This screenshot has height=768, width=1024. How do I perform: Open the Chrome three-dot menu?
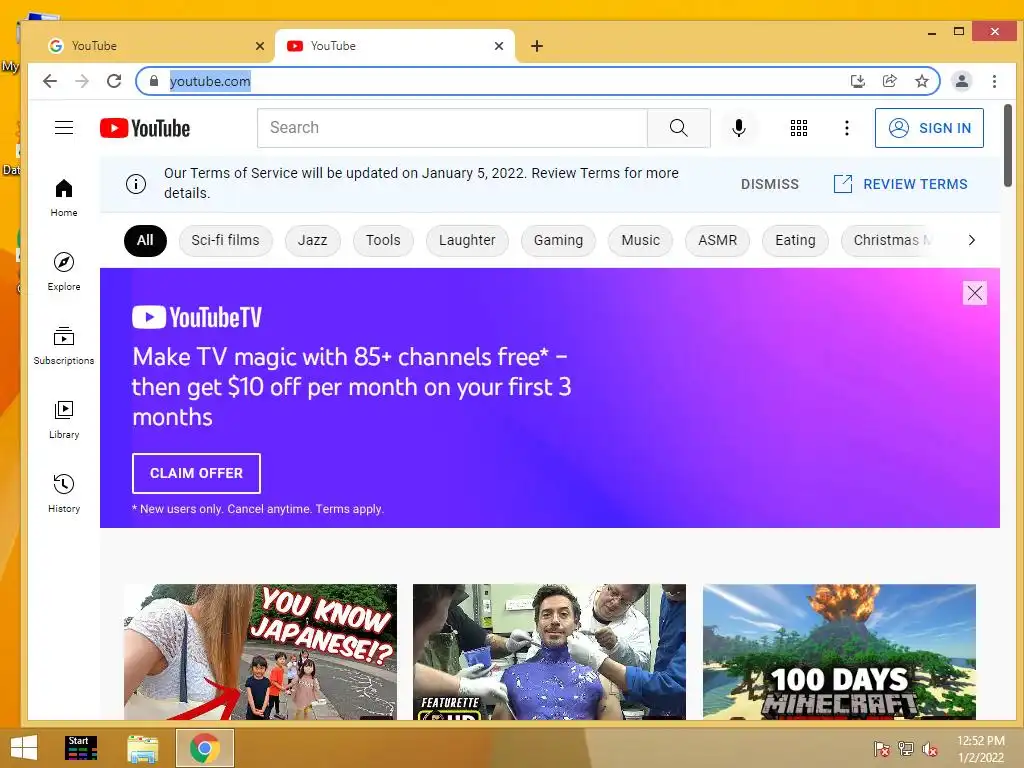pos(994,81)
